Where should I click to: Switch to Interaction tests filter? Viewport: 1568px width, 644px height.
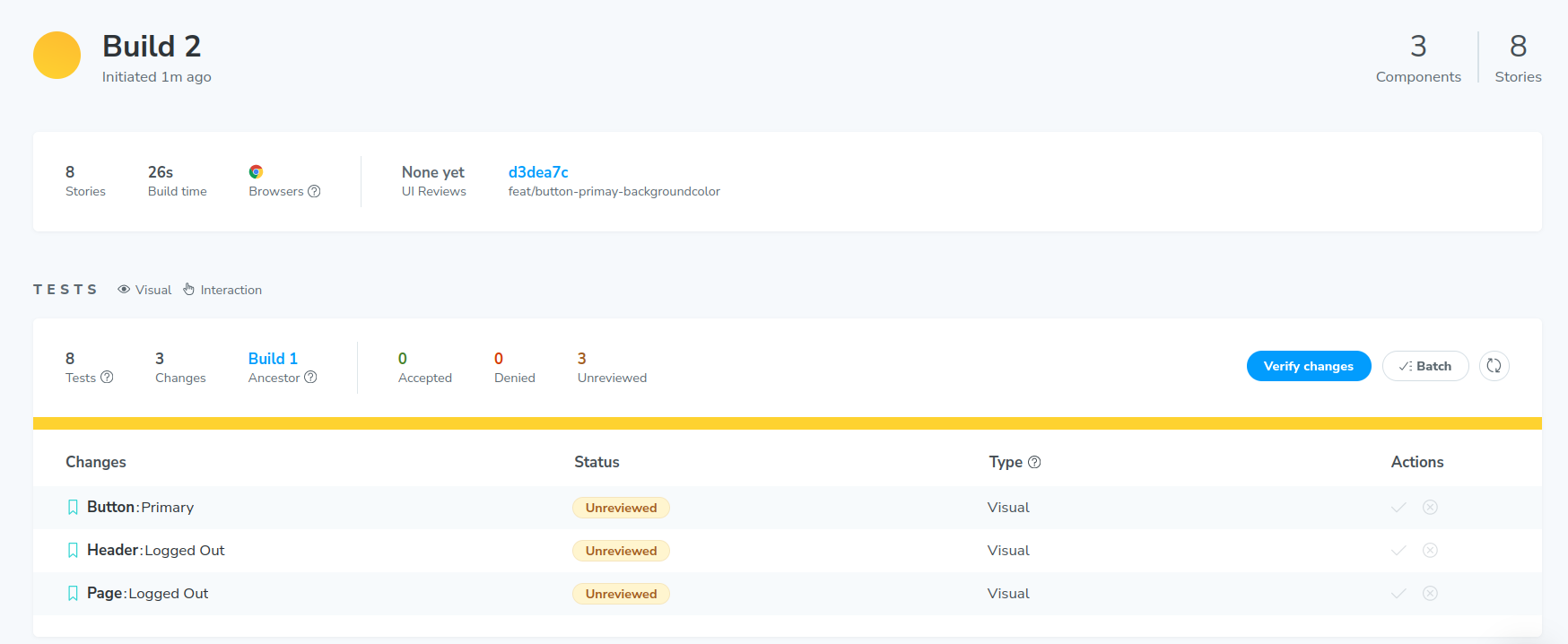[x=222, y=290]
